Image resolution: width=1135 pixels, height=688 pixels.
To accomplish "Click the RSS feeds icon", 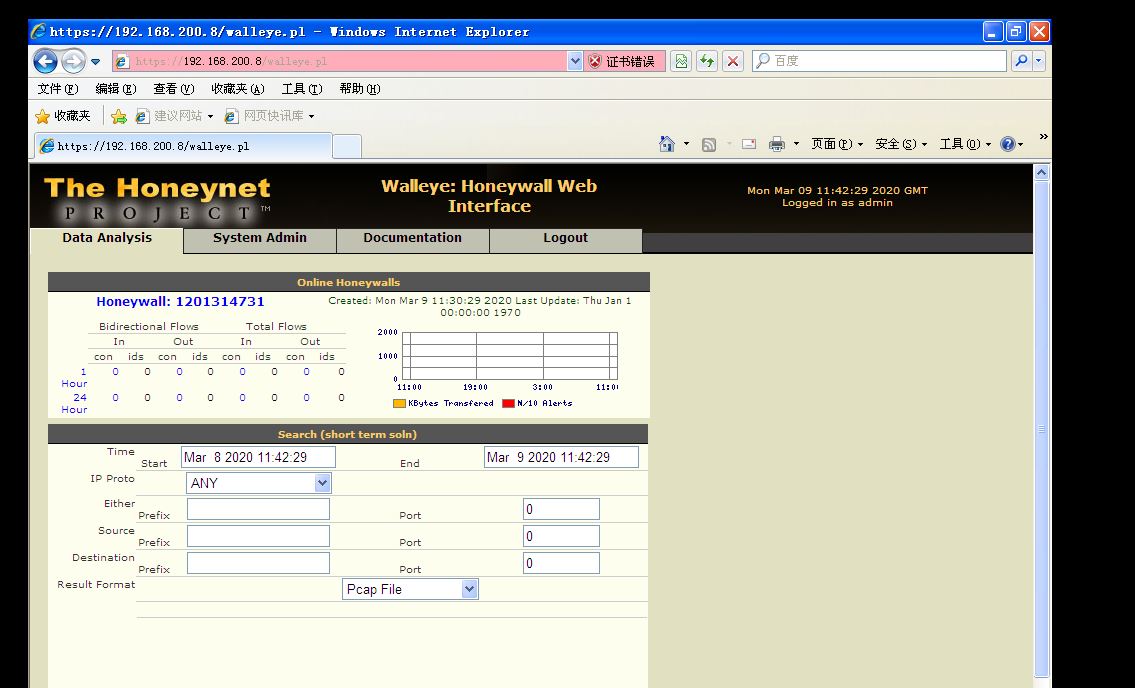I will click(x=709, y=145).
